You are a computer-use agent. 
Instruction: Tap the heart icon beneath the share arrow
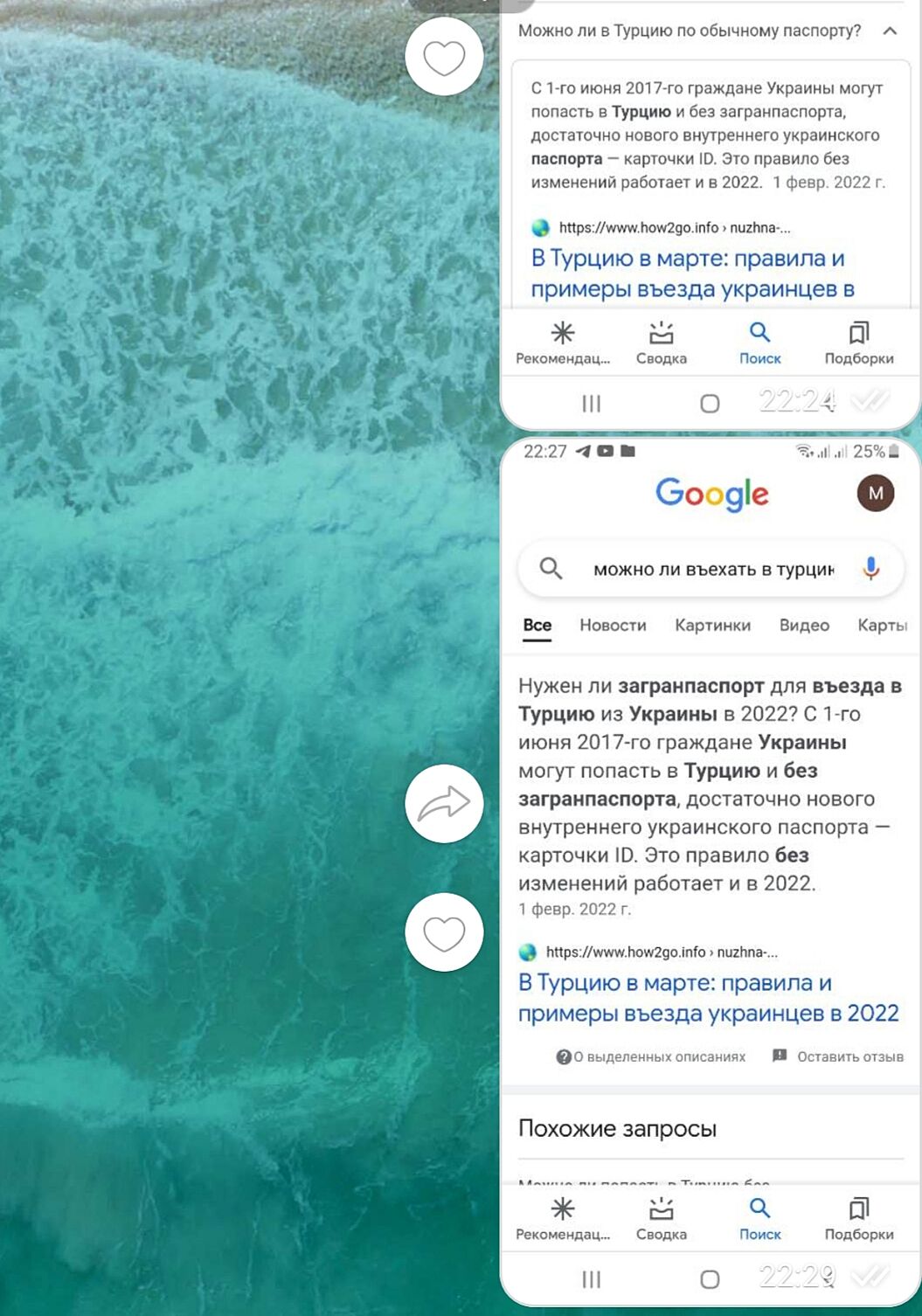pos(444,932)
